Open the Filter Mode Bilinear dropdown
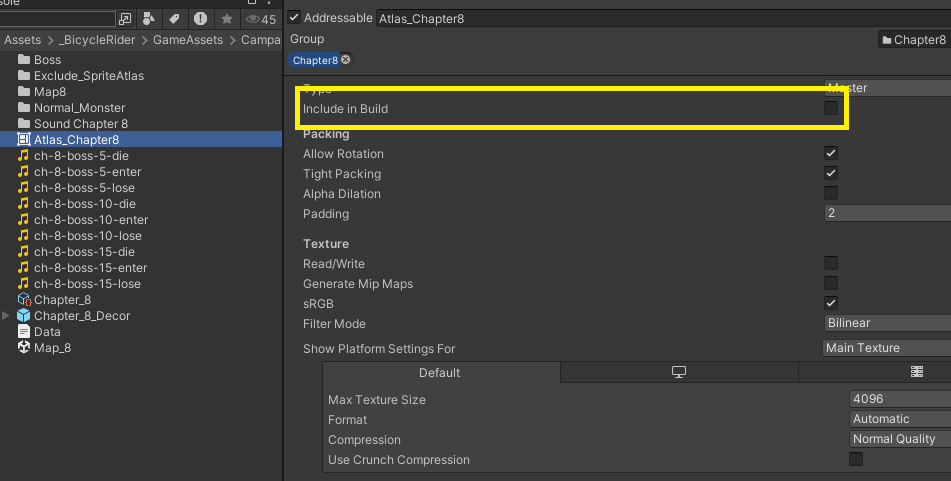The image size is (951, 481). click(x=887, y=323)
